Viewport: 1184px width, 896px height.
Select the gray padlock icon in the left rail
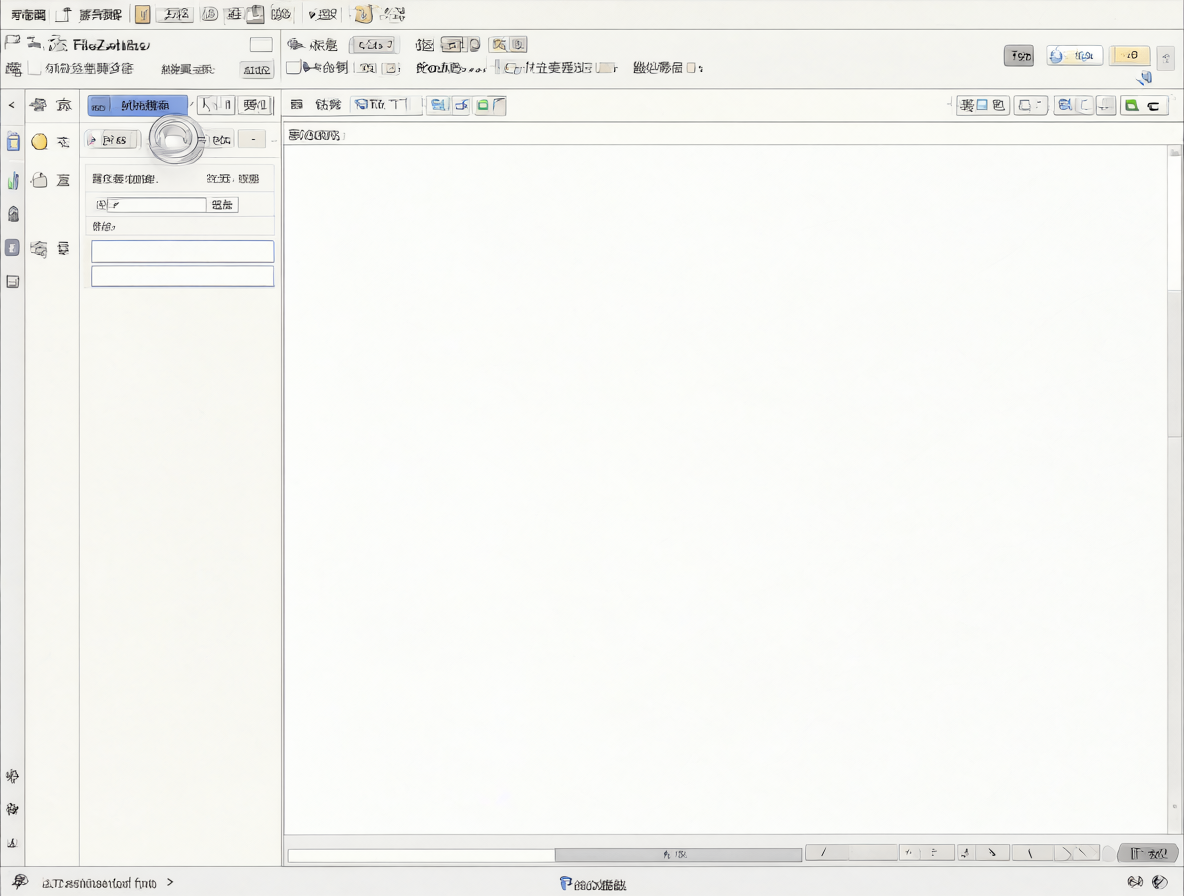[13, 214]
